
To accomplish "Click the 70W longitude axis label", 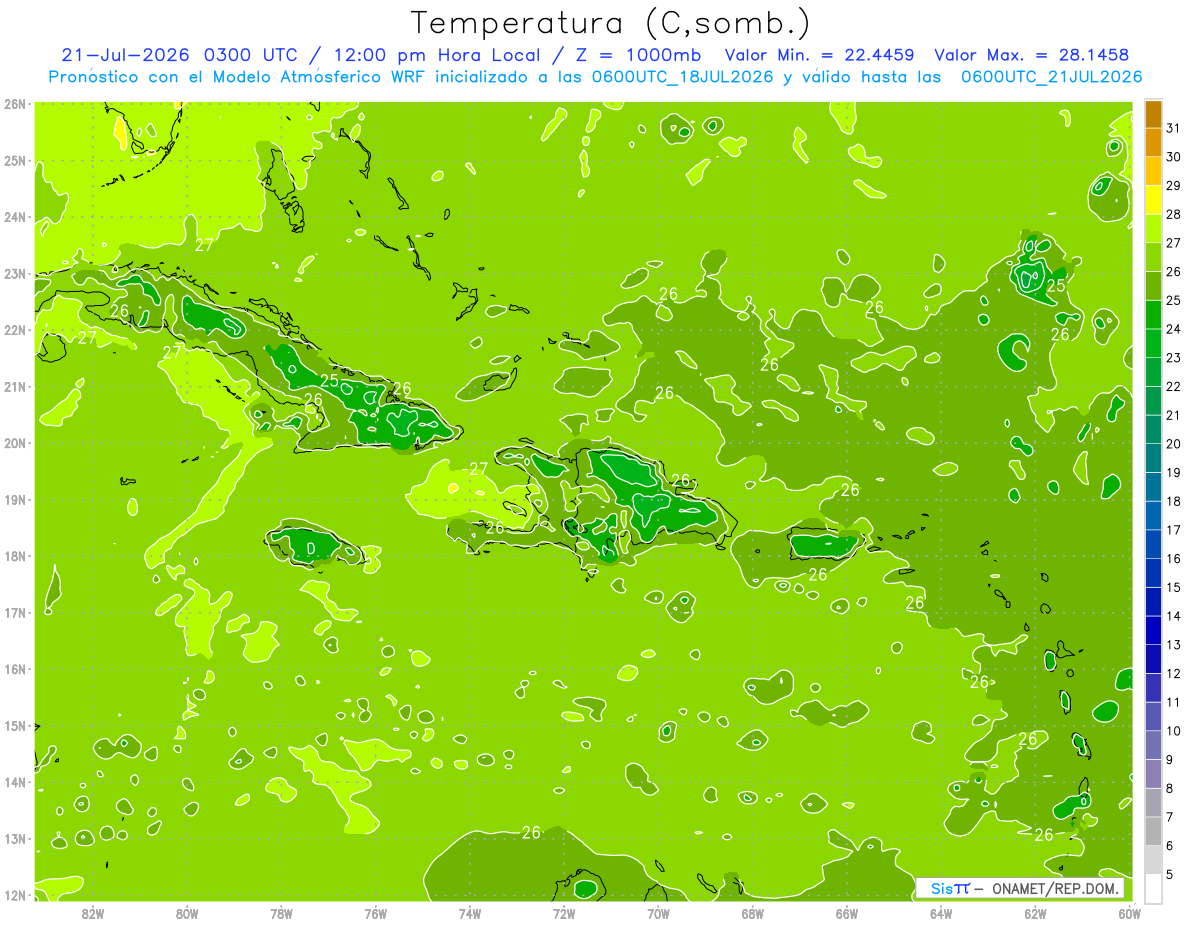I will [x=658, y=913].
